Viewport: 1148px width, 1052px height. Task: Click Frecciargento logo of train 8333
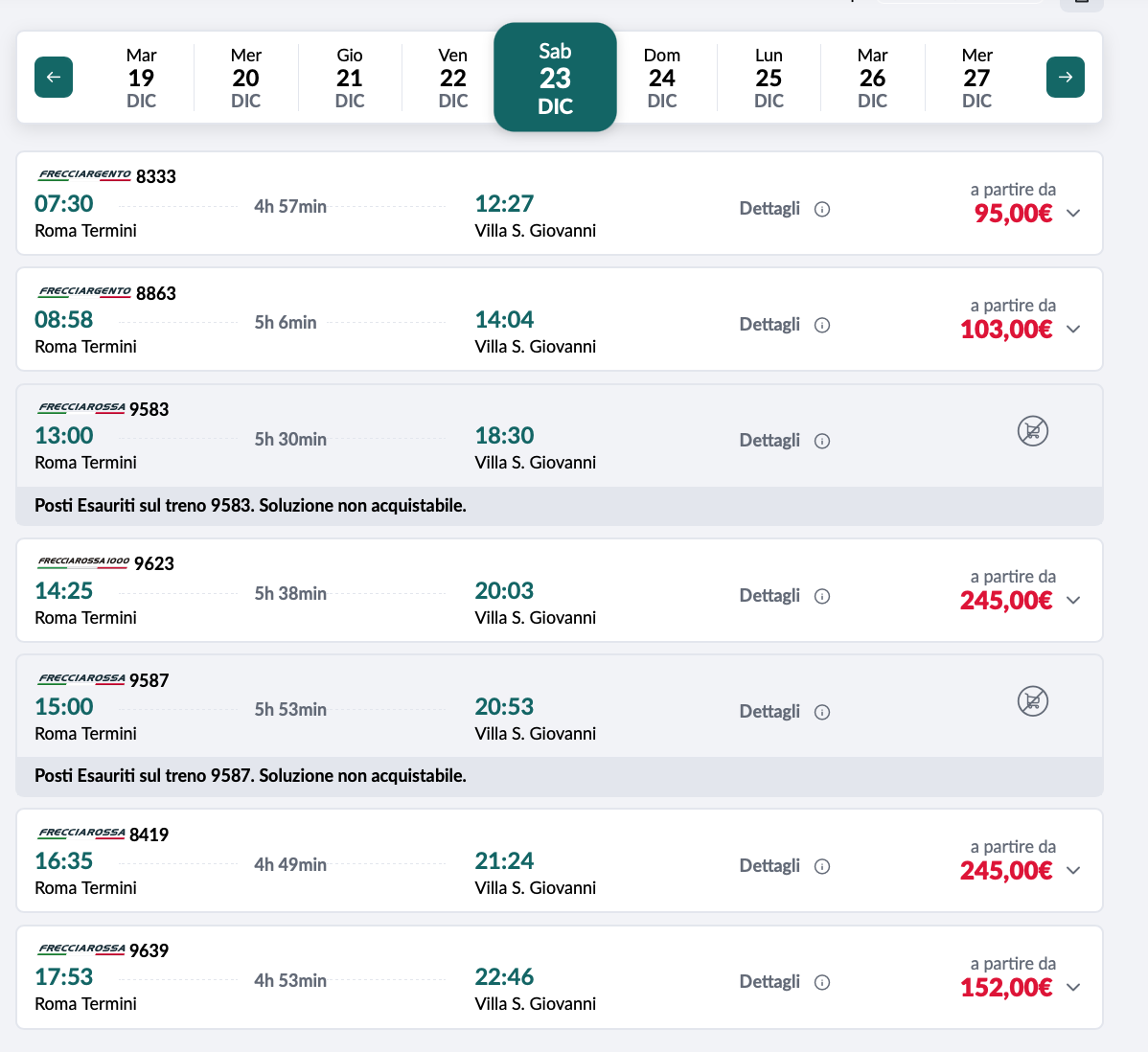(84, 175)
